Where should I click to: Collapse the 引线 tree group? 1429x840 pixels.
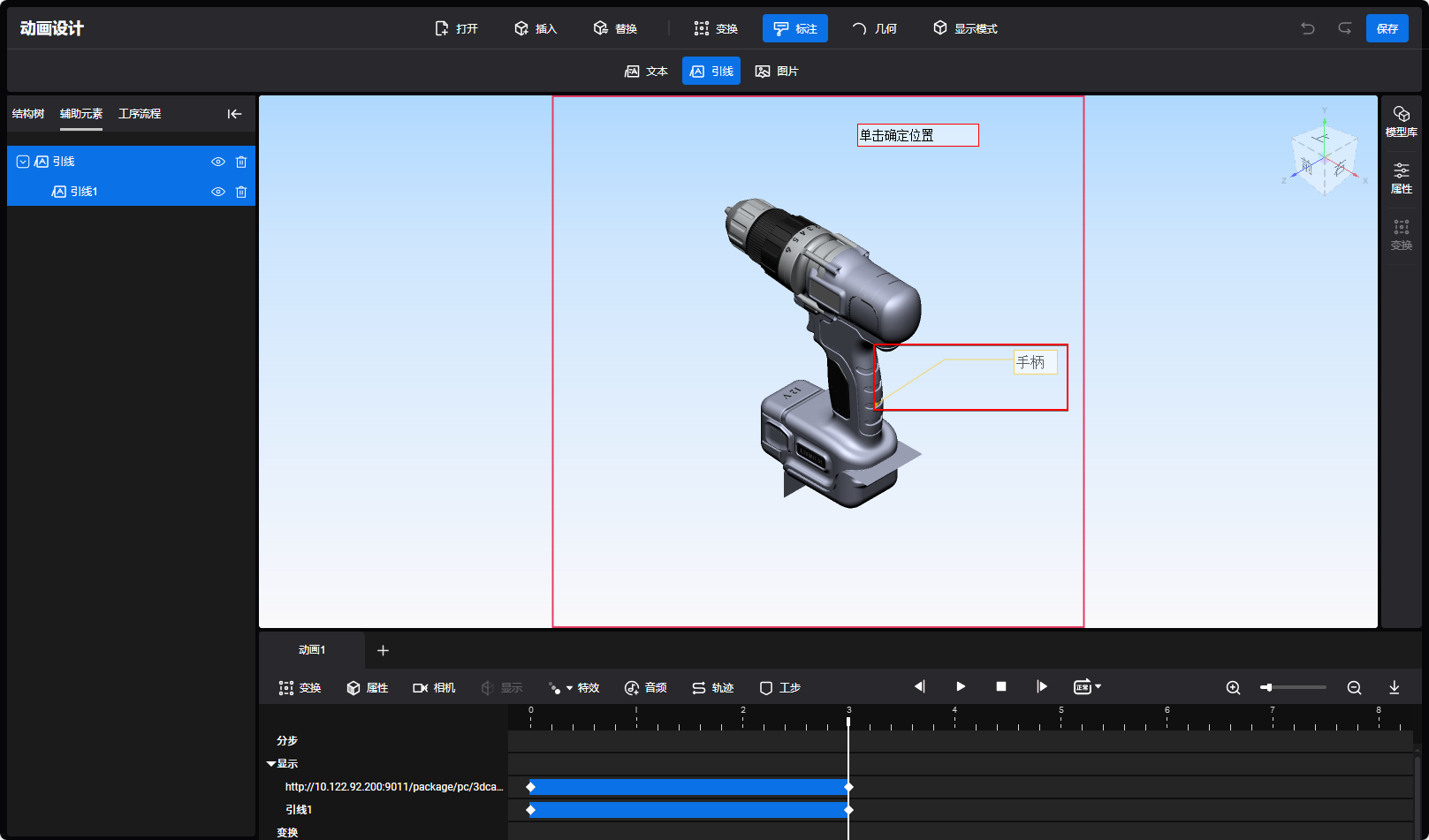click(23, 162)
